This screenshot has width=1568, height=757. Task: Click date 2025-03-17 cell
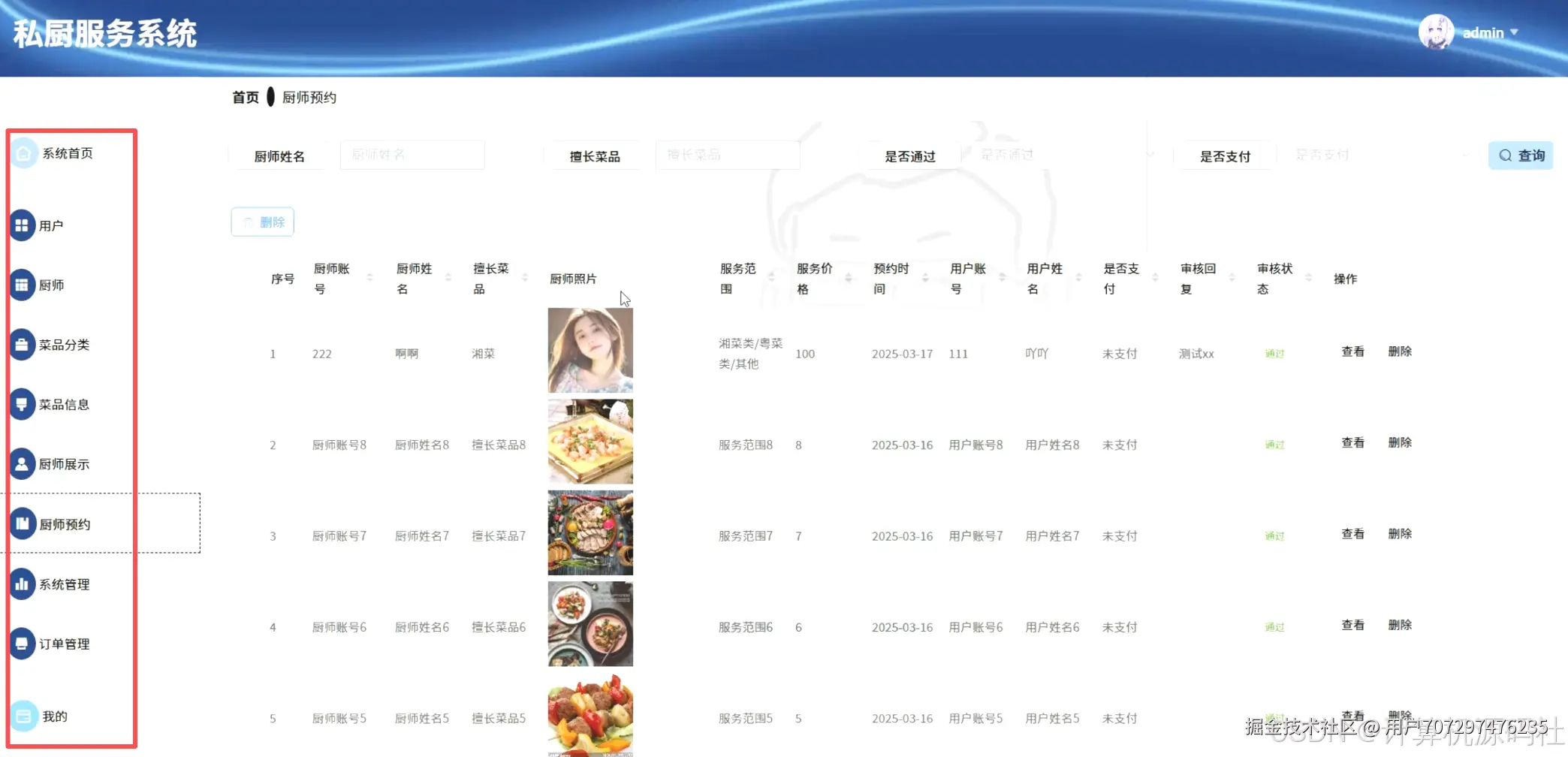pyautogui.click(x=902, y=354)
